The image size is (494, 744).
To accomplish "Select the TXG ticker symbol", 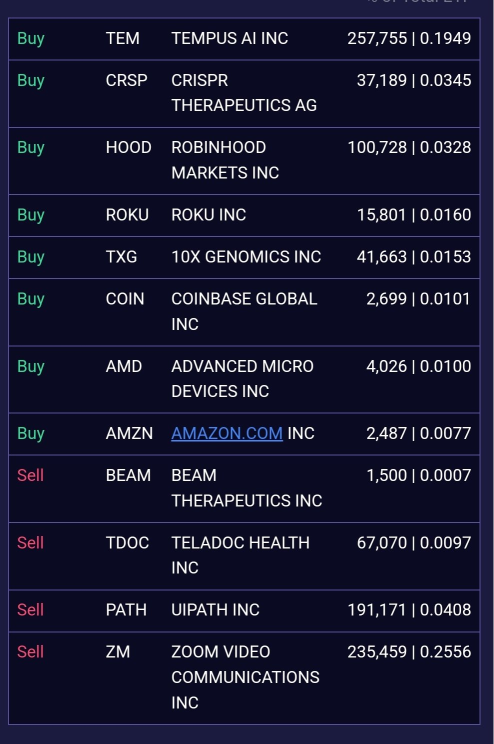I will pyautogui.click(x=121, y=257).
